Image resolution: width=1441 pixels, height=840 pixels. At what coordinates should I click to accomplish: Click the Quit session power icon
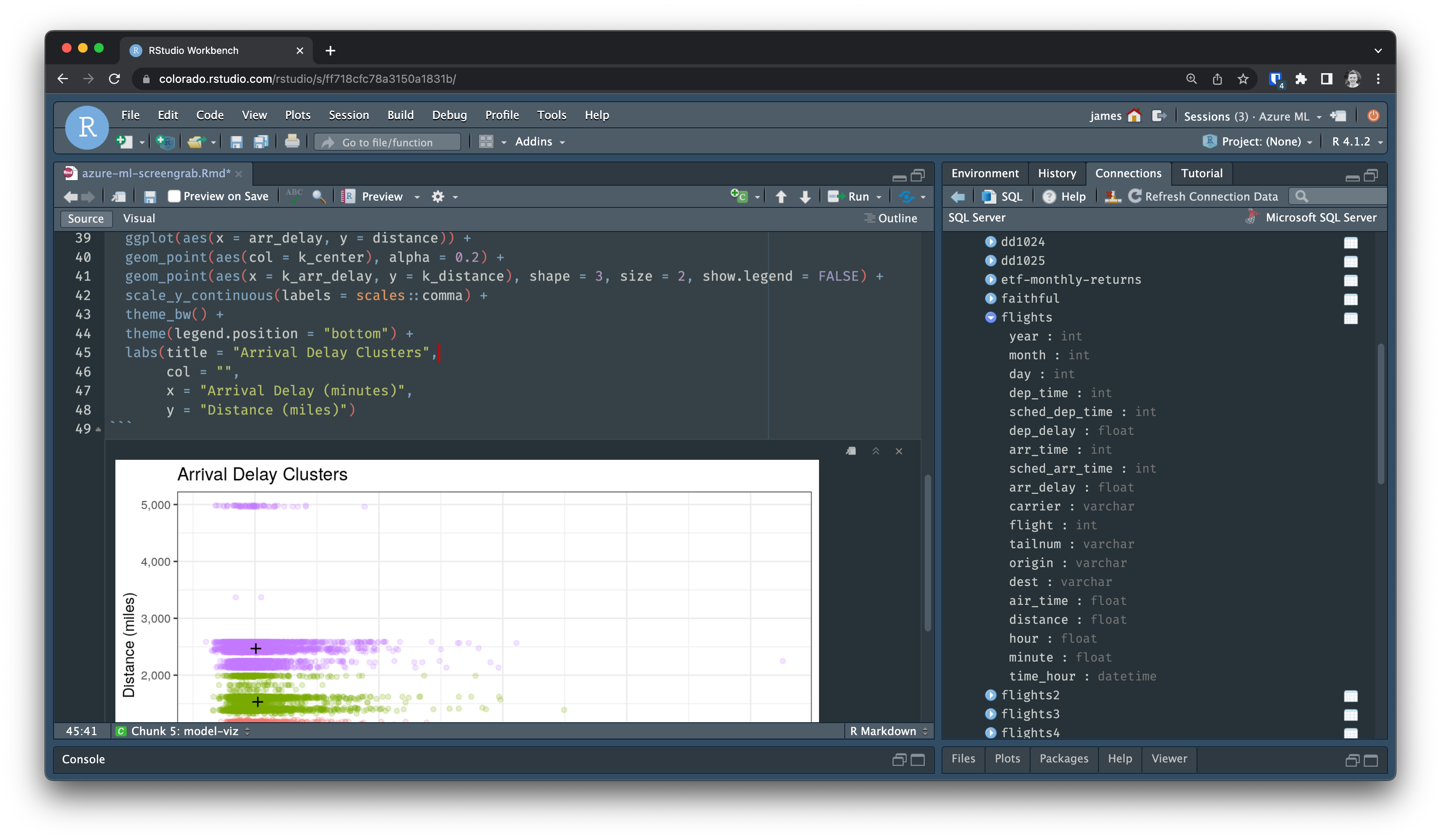pyautogui.click(x=1372, y=116)
